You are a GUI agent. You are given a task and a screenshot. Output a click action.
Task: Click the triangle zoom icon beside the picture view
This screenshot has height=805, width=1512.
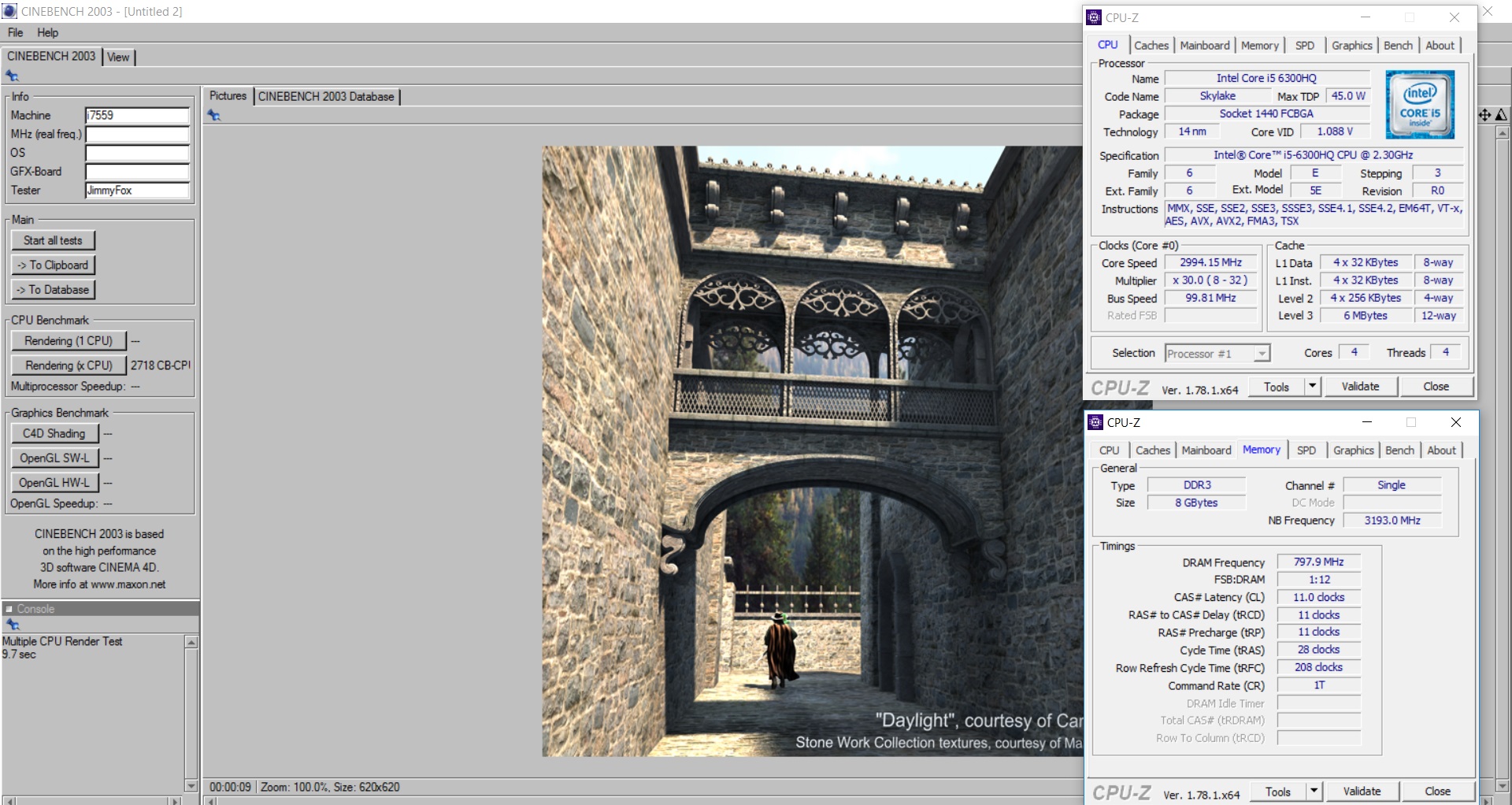click(1501, 115)
